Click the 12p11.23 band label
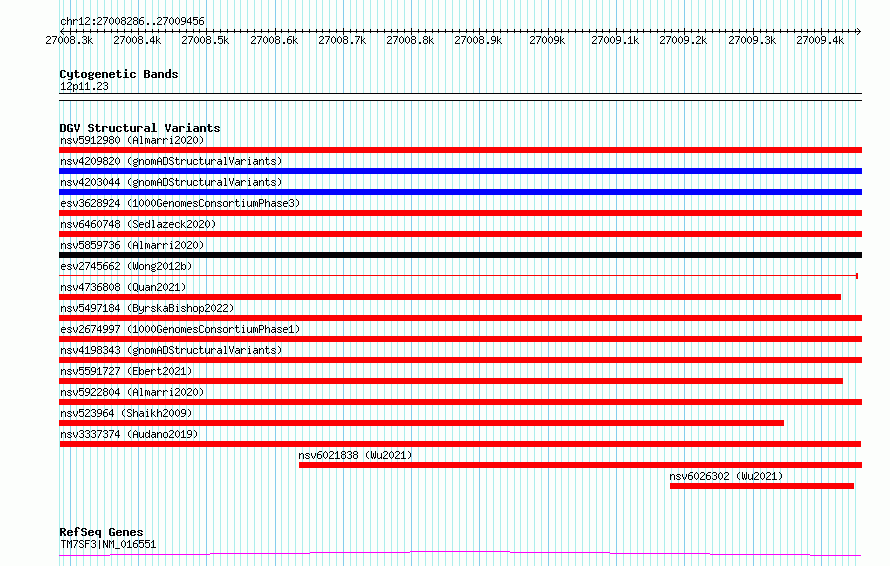The height and width of the screenshot is (566, 890). point(84,86)
